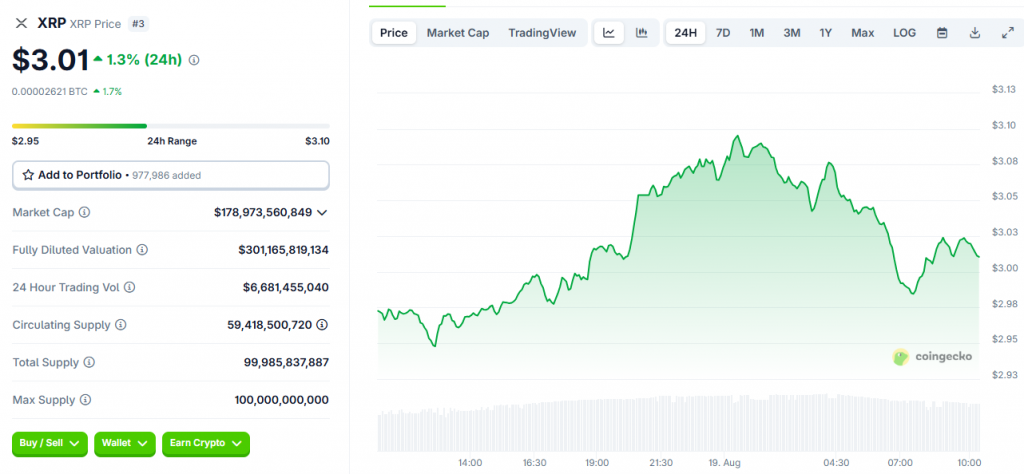This screenshot has width=1024, height=474.
Task: Select the 1M time range
Action: (x=756, y=33)
